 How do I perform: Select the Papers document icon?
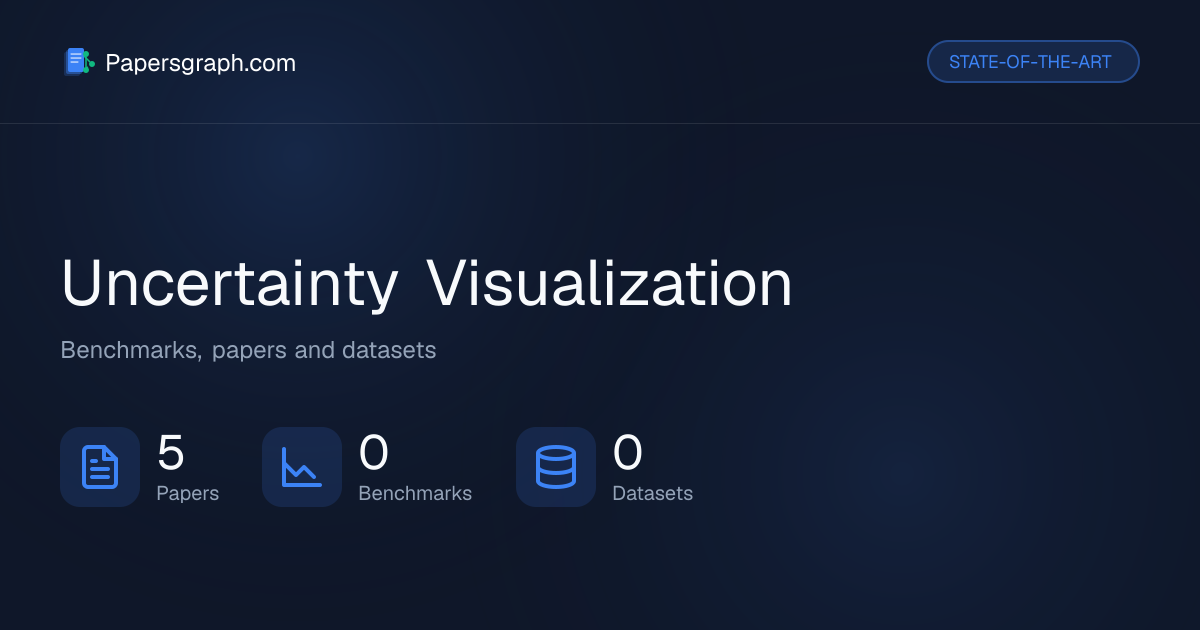100,467
